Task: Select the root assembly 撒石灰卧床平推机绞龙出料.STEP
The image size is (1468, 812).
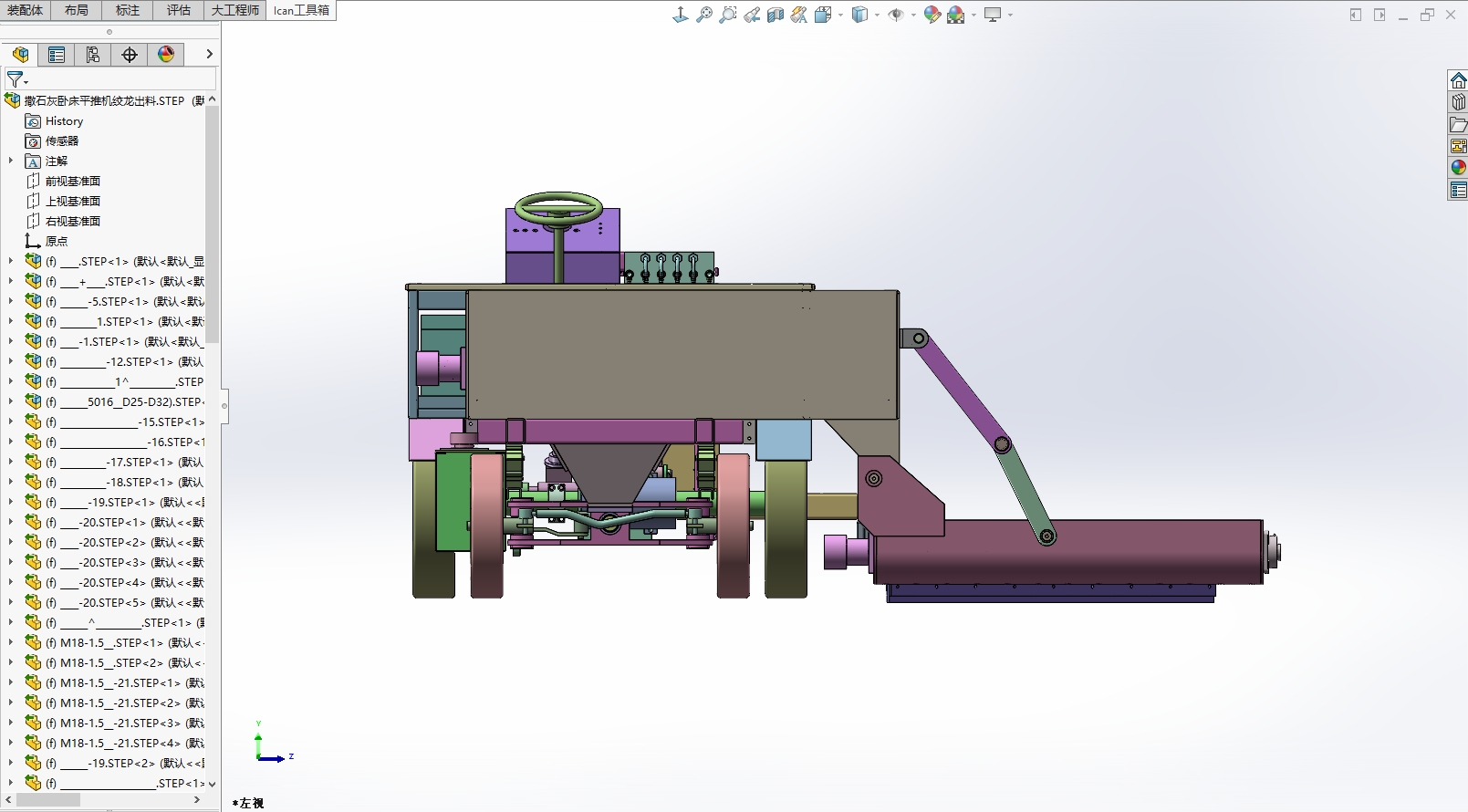Action: (105, 101)
